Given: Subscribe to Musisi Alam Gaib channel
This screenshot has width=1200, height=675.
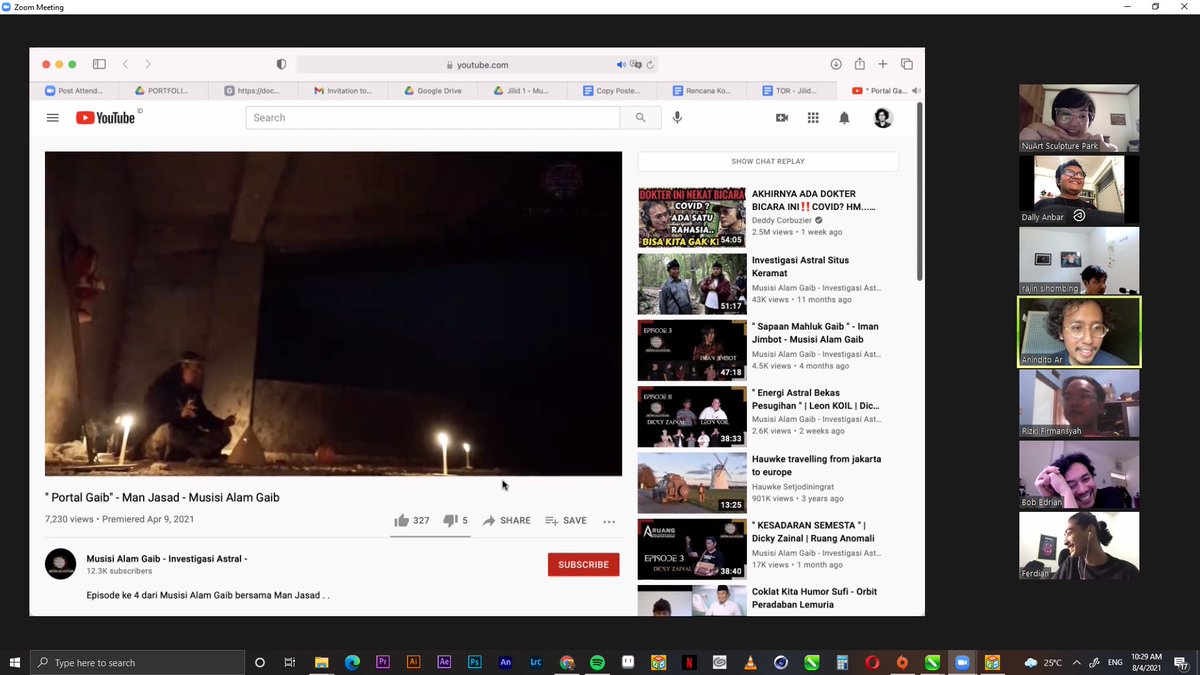Looking at the screenshot, I should pos(584,565).
